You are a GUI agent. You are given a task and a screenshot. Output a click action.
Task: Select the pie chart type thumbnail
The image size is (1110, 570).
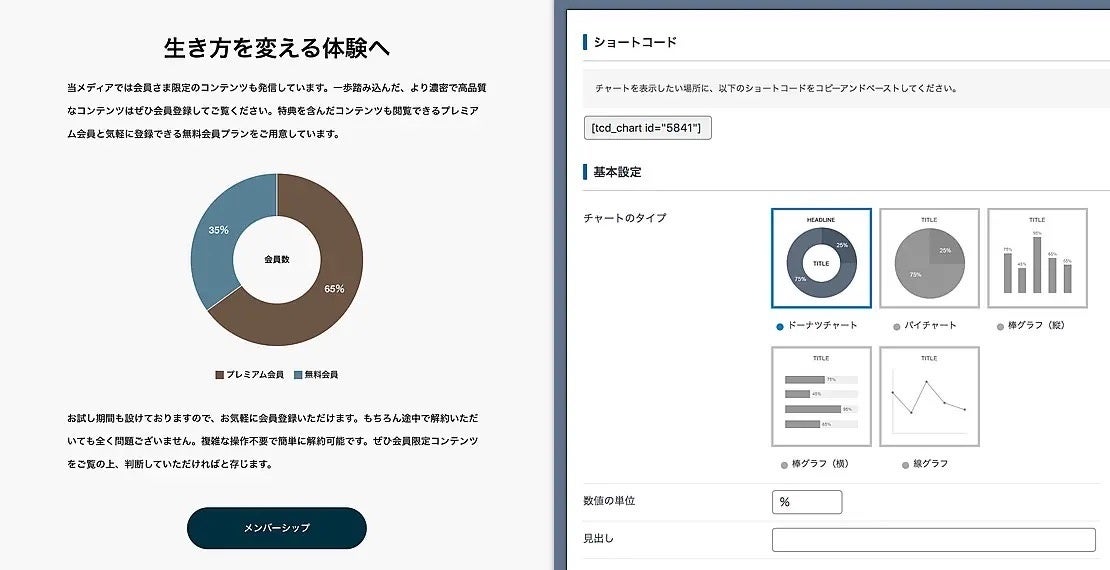click(x=929, y=258)
